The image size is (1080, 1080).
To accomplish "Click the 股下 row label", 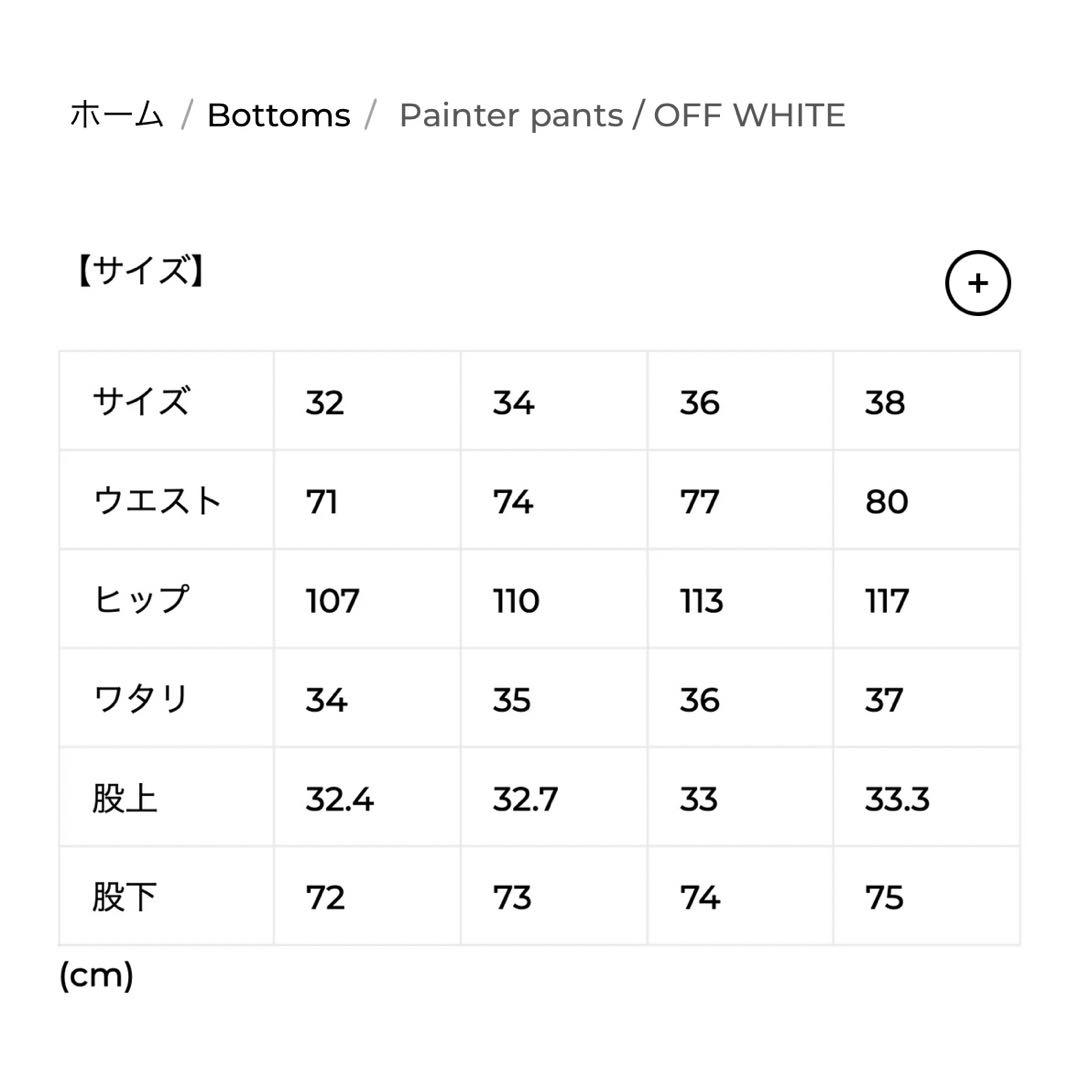I will tap(124, 897).
